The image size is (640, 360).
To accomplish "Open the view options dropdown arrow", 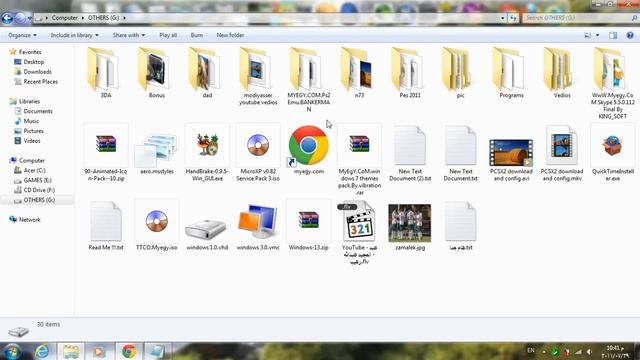I will pyautogui.click(x=598, y=36).
